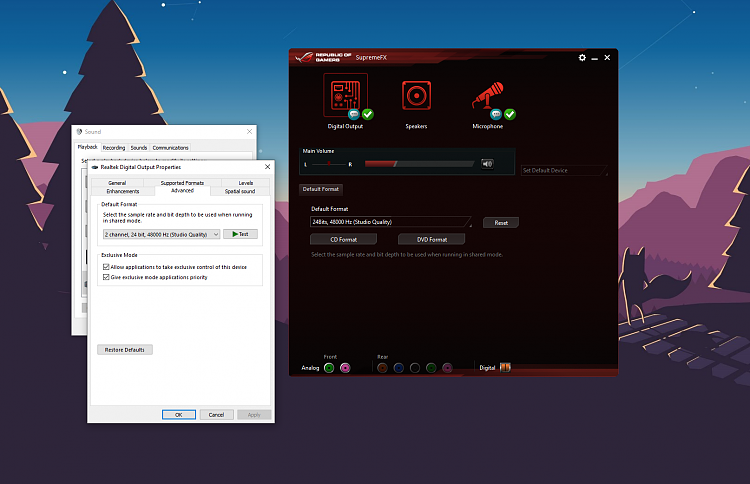The width and height of the screenshot is (750, 484).
Task: Select the Speakers device icon
Action: point(416,96)
